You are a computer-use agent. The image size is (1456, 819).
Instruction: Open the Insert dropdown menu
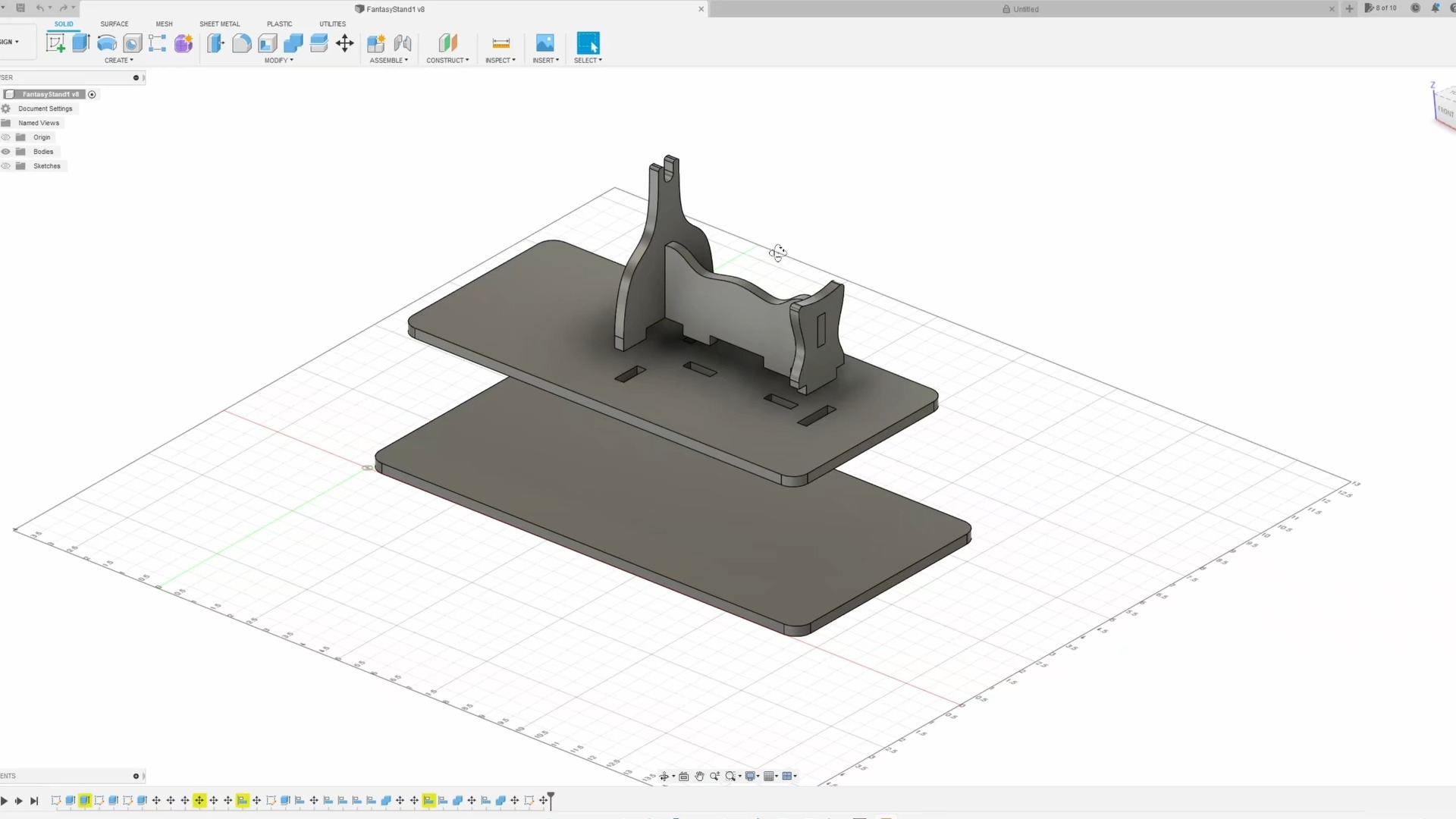coord(546,61)
